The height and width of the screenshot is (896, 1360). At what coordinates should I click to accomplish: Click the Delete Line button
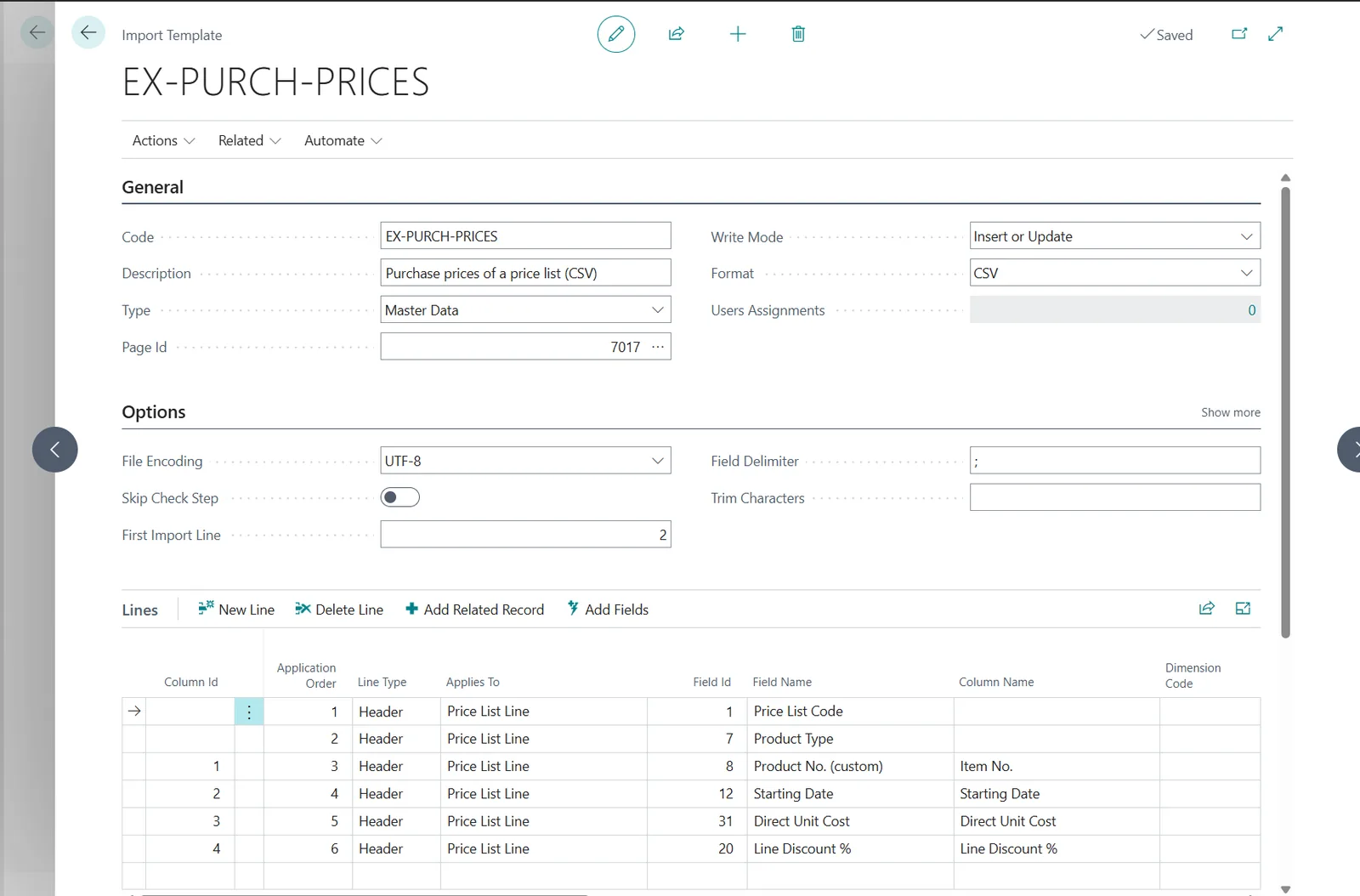pos(339,610)
